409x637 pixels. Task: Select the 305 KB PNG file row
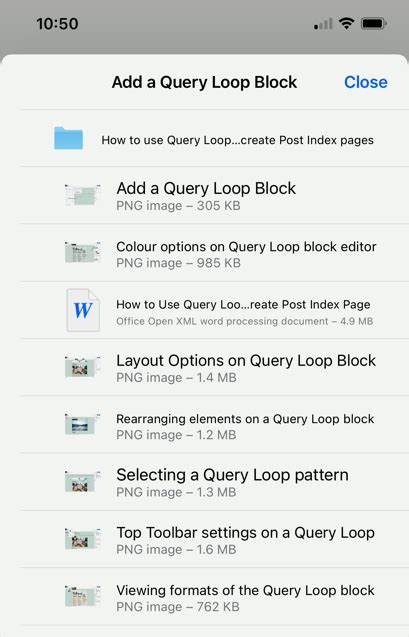coord(214,195)
